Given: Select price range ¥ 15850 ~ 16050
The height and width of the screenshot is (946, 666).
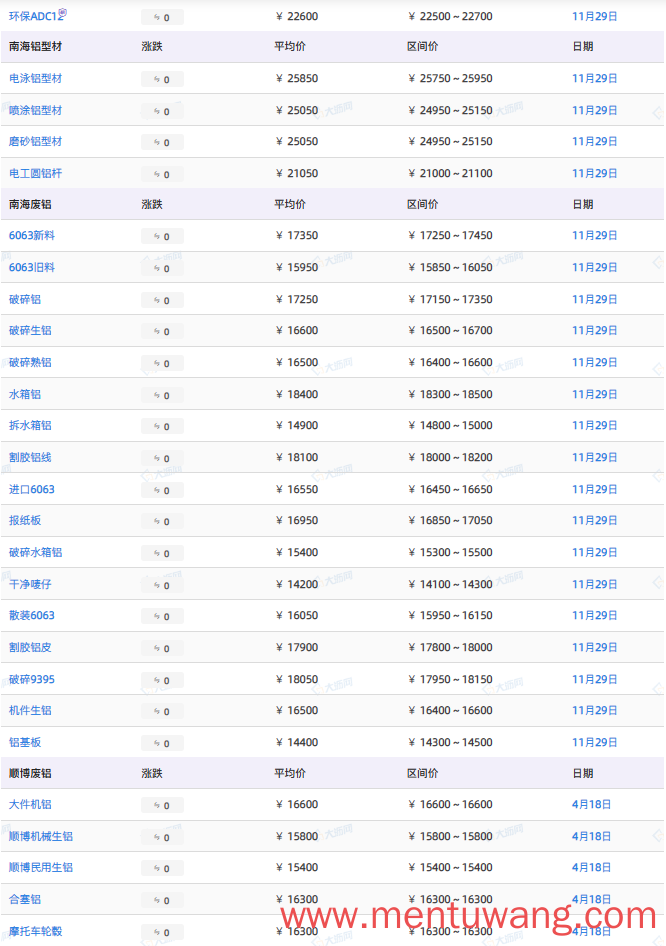Looking at the screenshot, I should pos(451,267).
